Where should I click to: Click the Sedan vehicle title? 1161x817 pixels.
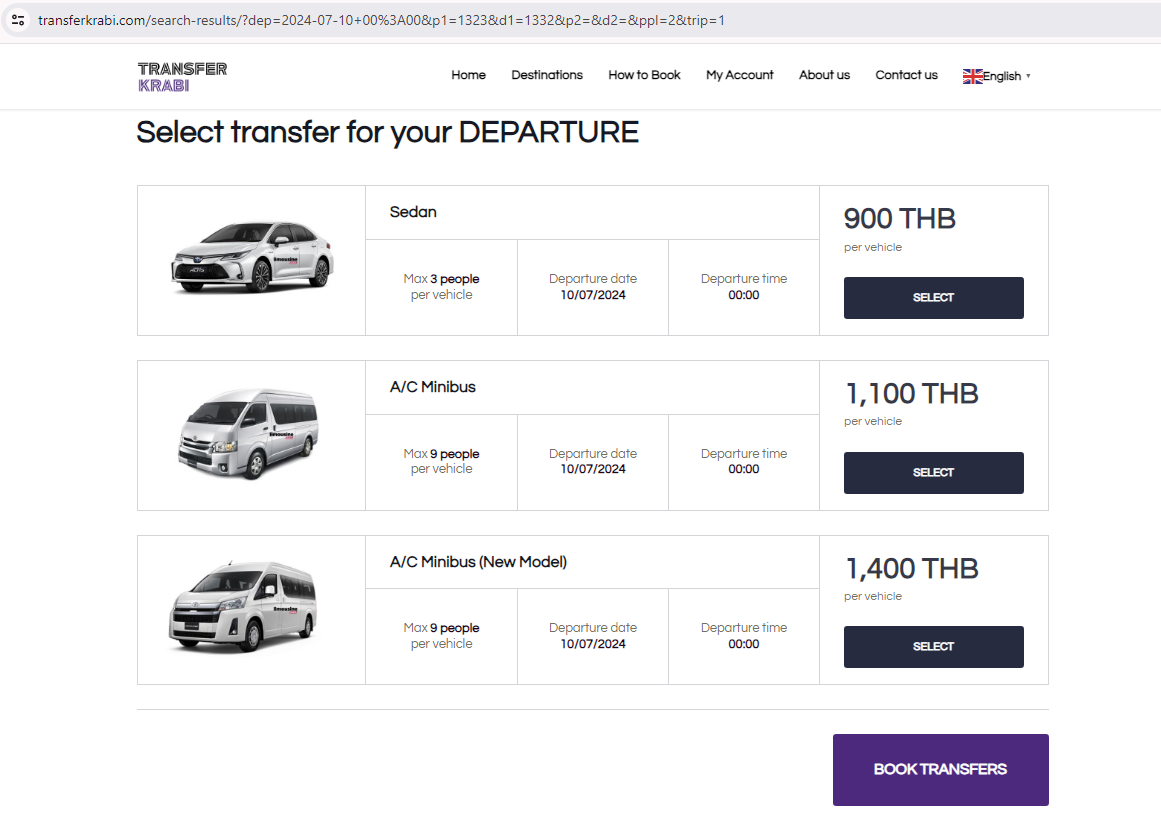(x=413, y=212)
